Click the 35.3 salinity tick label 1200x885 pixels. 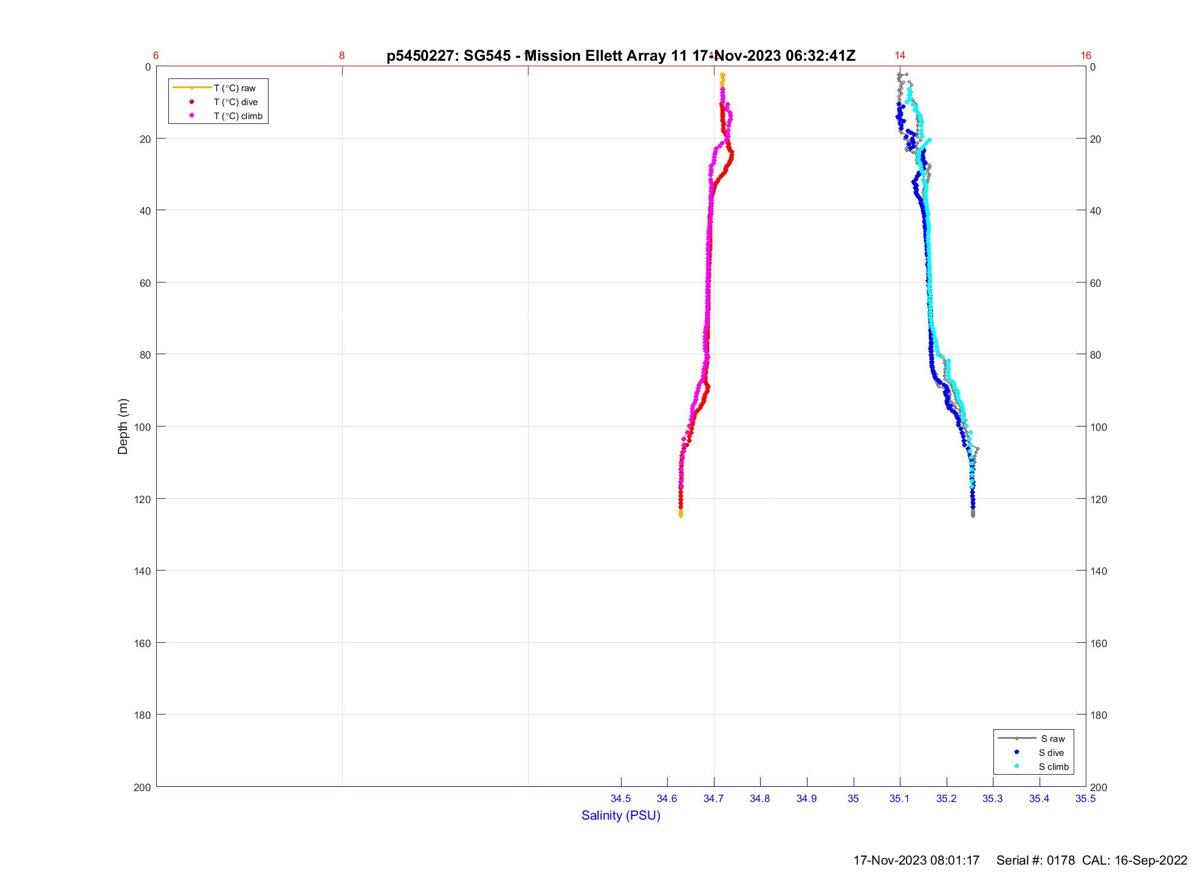992,798
